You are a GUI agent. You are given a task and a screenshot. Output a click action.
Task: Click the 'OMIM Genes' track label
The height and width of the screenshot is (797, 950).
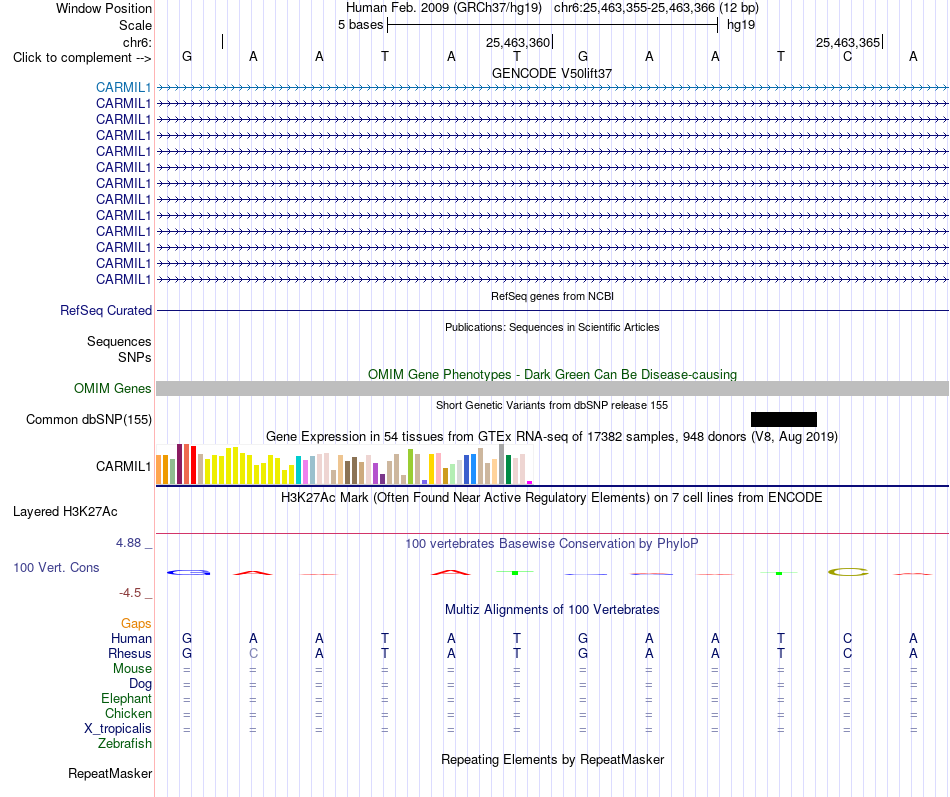(x=113, y=388)
